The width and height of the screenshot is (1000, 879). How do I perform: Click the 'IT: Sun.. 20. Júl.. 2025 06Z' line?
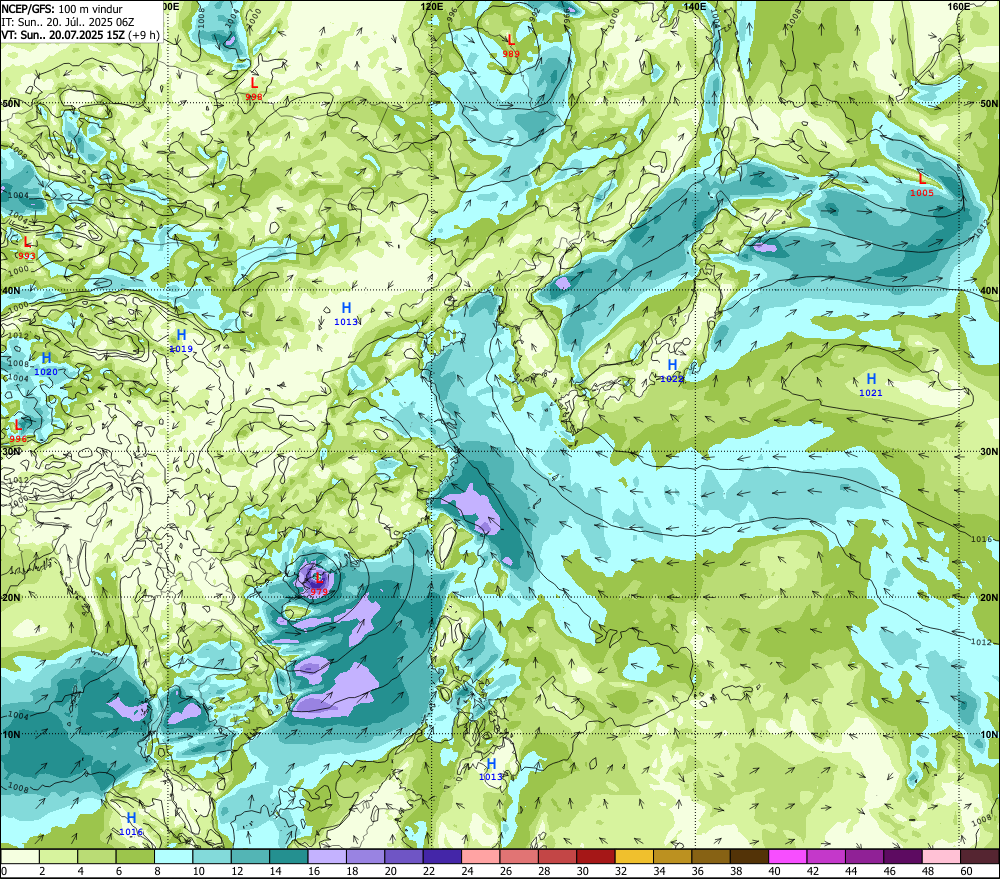click(x=68, y=22)
